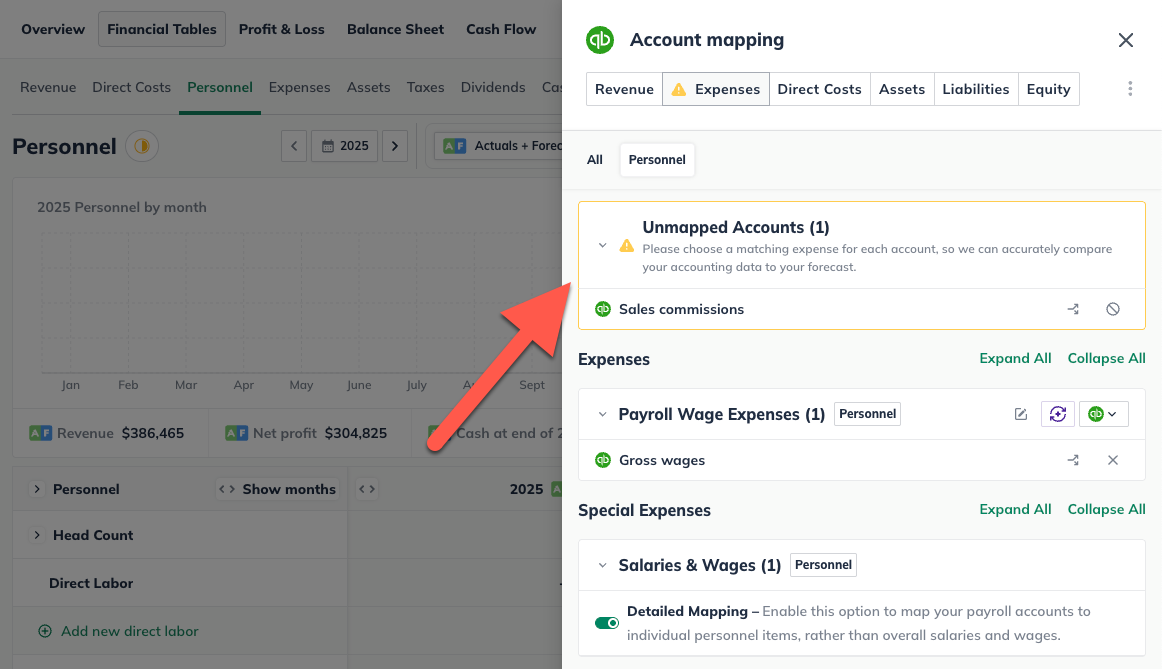Screen dimensions: 1162x669
Task: Click the half-circle status icon beside Personnel heading
Action: click(x=142, y=146)
